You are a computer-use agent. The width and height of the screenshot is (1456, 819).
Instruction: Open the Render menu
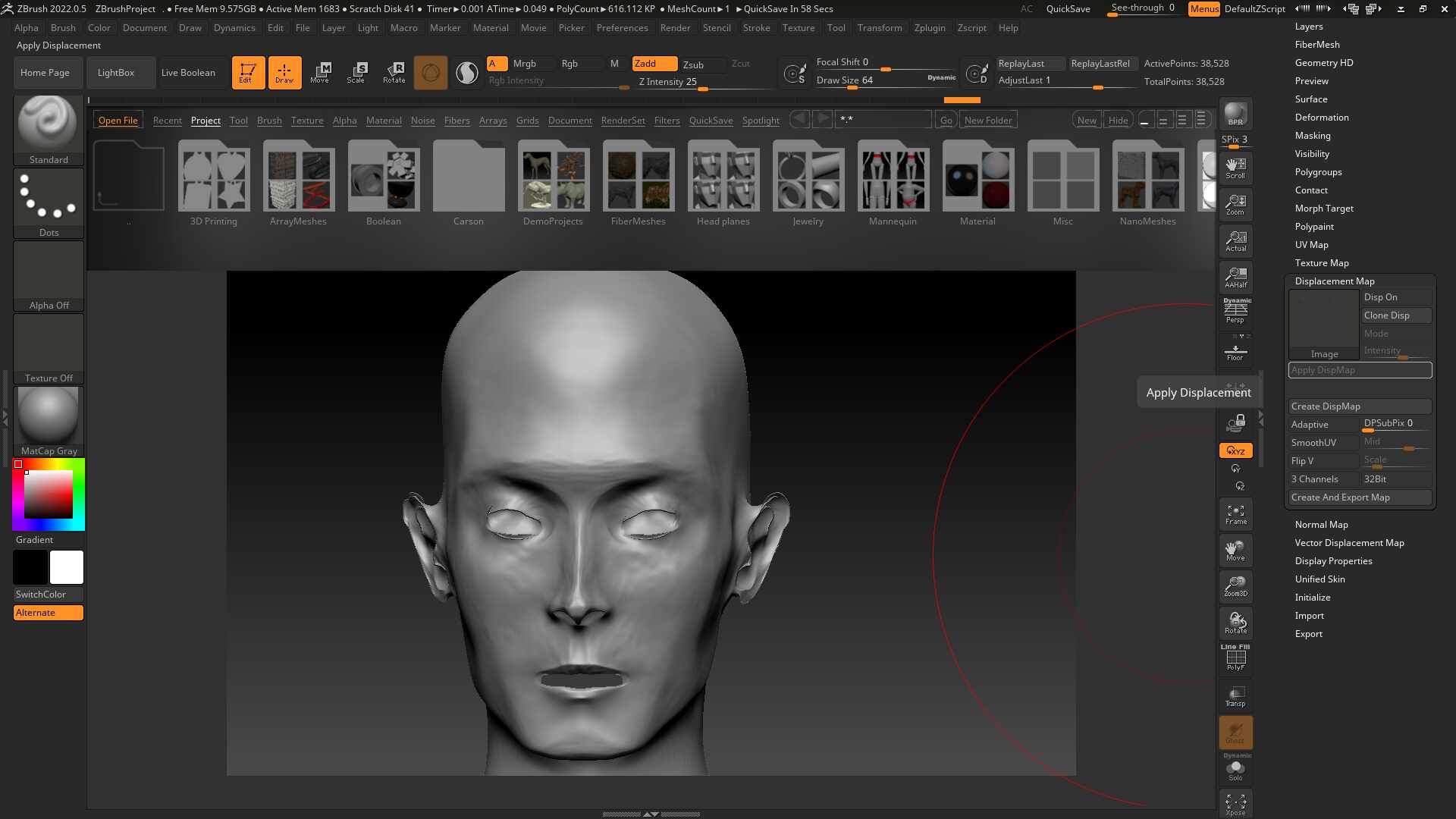674,28
